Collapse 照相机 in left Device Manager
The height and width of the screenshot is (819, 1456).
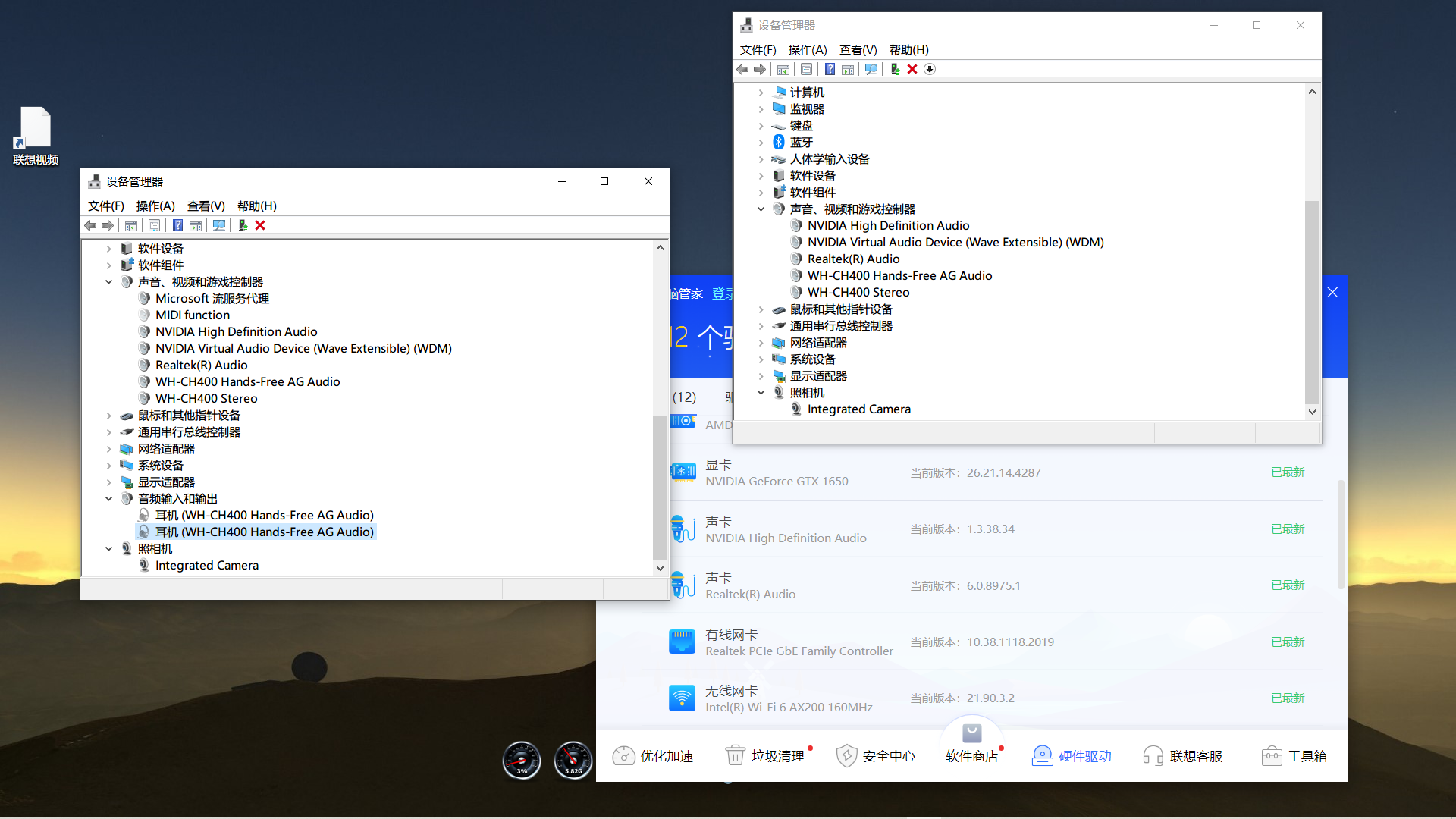tap(108, 549)
